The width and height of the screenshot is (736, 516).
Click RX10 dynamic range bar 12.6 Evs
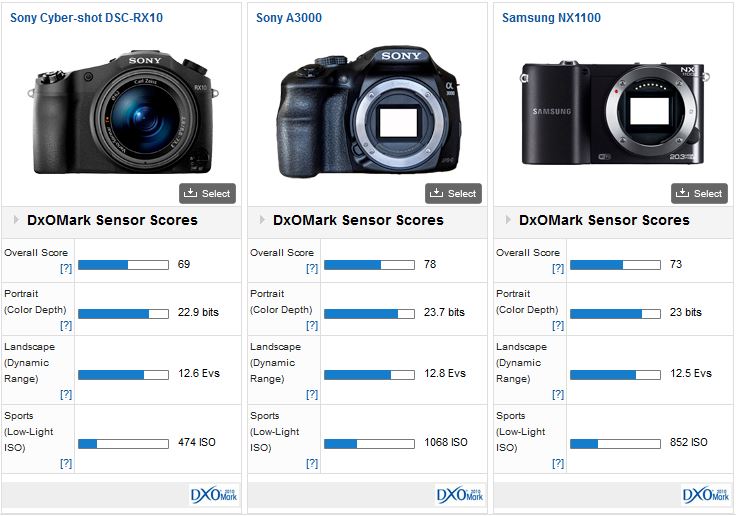point(123,374)
